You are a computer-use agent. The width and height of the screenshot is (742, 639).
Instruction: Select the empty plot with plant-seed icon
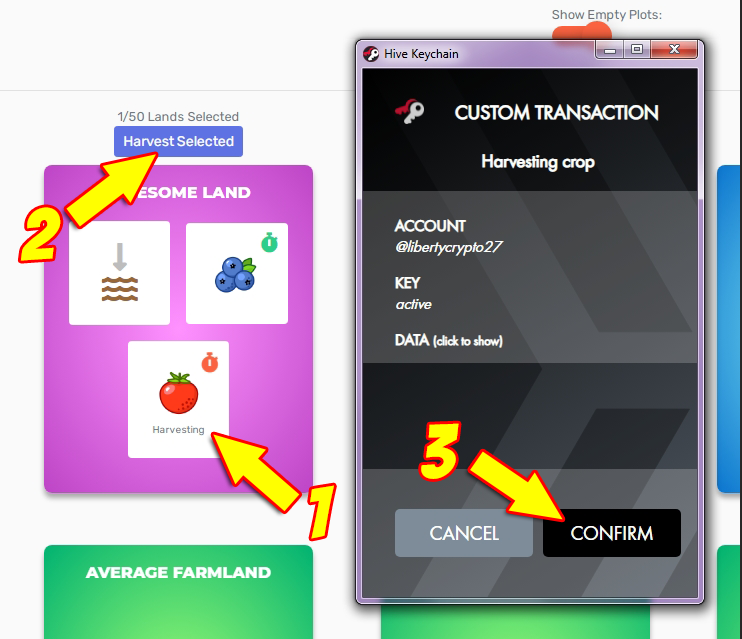119,273
